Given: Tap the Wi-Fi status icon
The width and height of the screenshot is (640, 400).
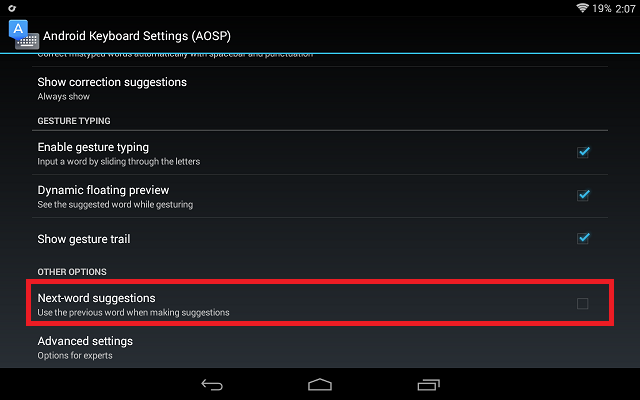Looking at the screenshot, I should (x=582, y=8).
